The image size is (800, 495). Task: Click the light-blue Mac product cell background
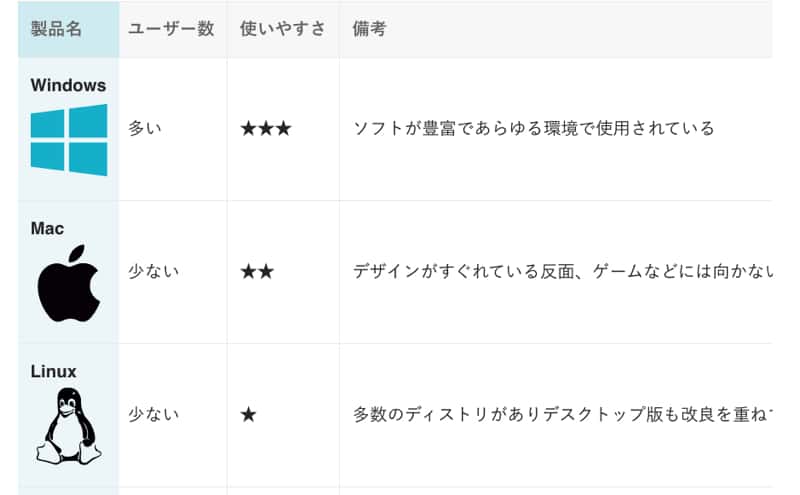(x=69, y=272)
